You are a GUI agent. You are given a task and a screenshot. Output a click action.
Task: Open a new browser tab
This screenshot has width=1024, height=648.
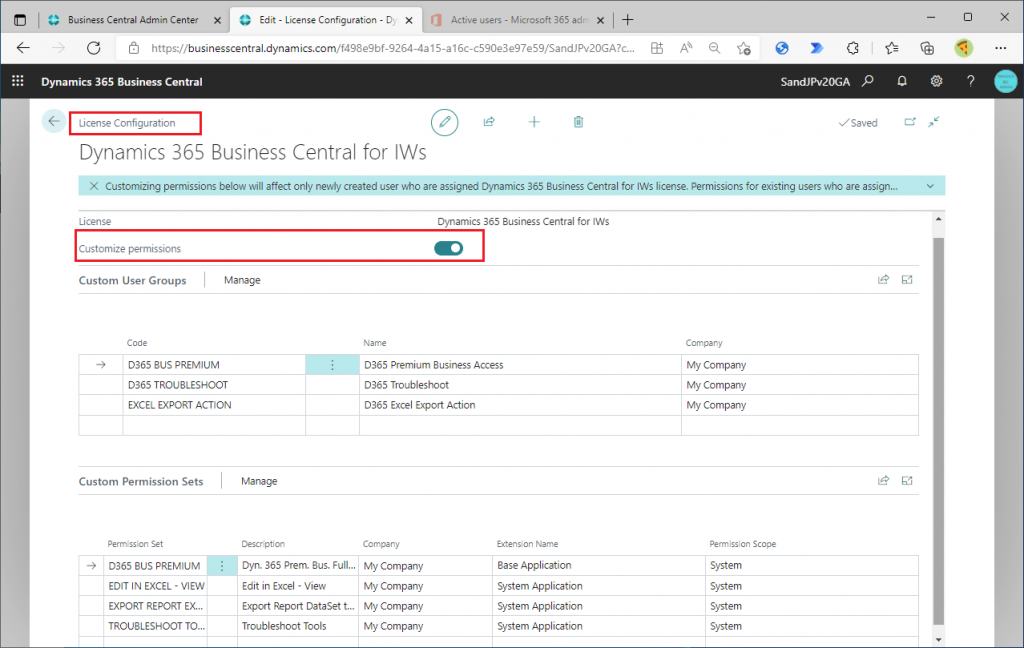click(x=628, y=20)
